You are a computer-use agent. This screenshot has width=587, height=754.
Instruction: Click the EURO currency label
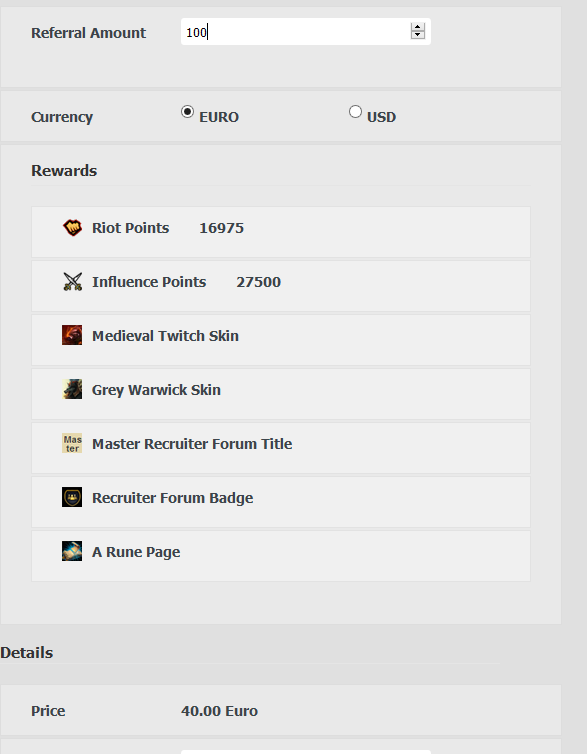click(x=219, y=117)
